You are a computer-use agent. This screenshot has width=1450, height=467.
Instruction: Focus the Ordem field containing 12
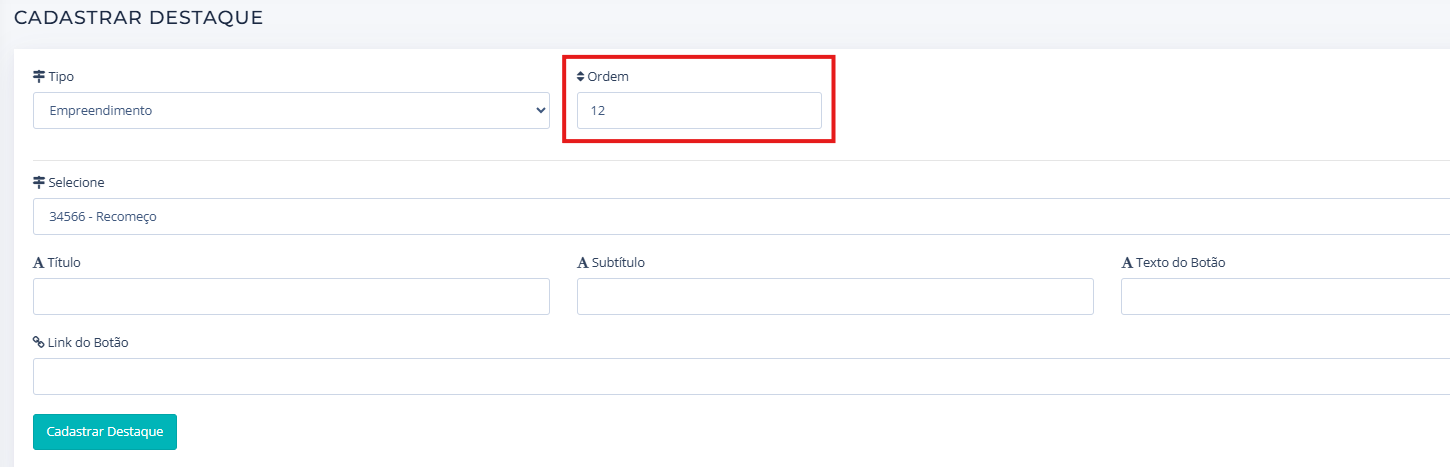699,111
